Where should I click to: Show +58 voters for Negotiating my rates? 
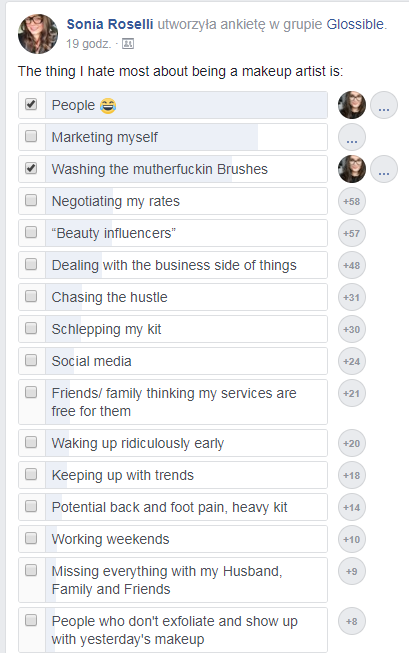click(352, 201)
